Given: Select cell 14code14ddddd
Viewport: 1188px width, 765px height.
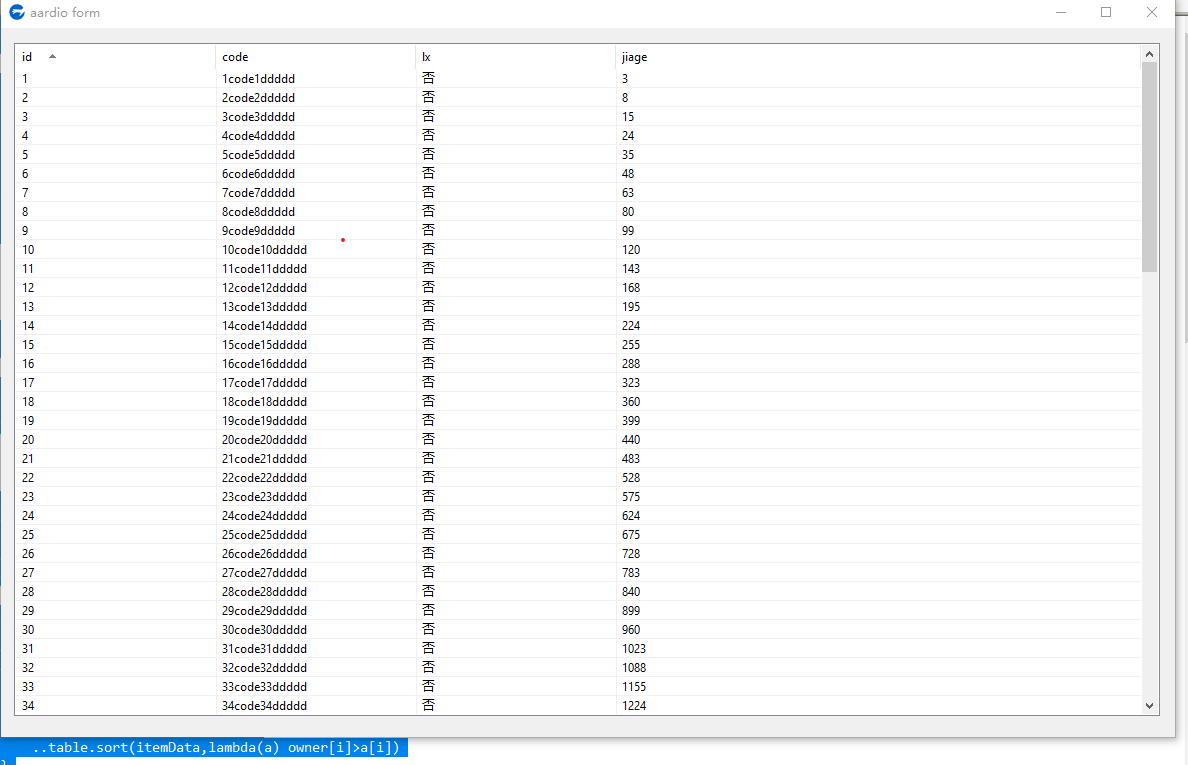Looking at the screenshot, I should (x=264, y=326).
